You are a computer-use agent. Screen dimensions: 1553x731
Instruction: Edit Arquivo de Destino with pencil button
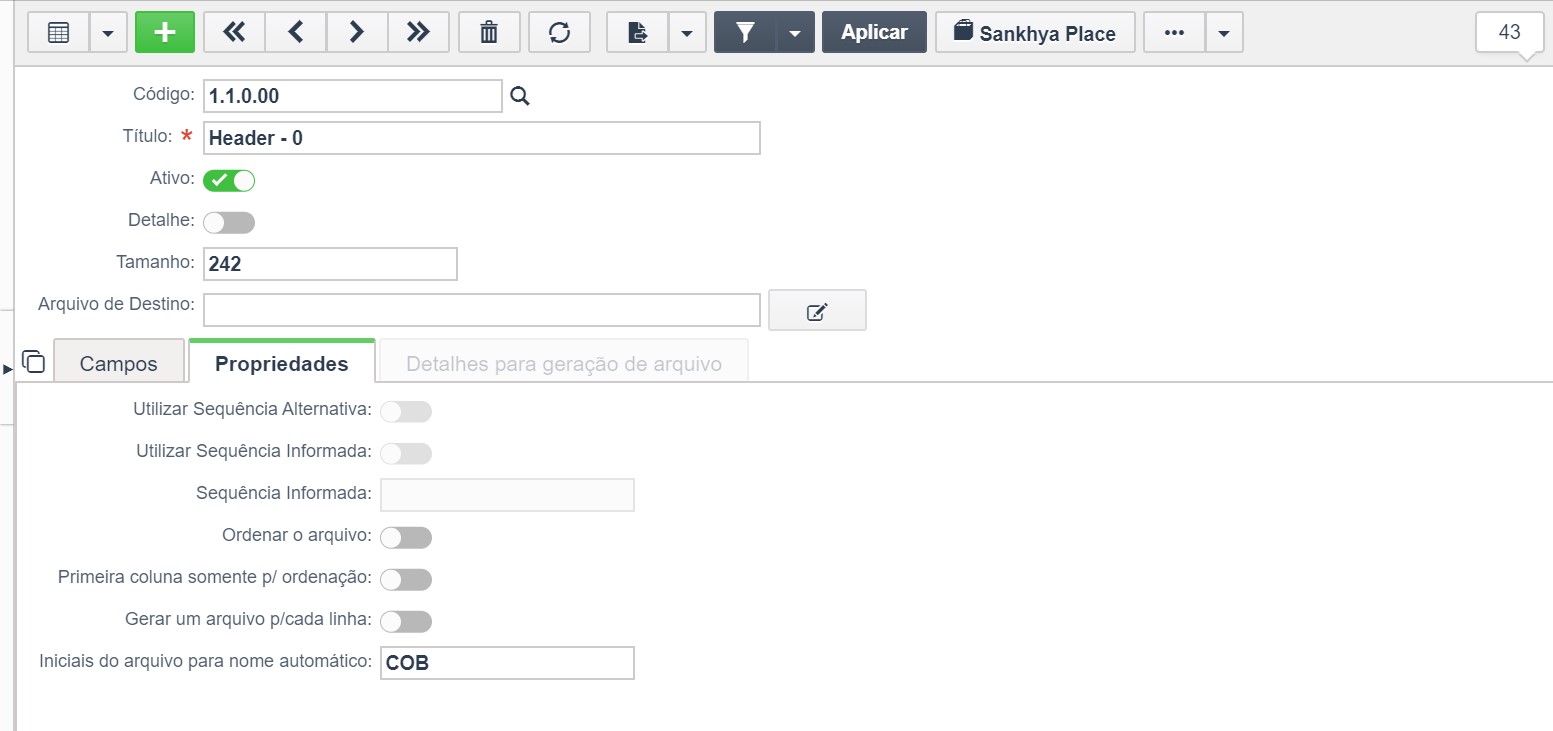pos(817,311)
